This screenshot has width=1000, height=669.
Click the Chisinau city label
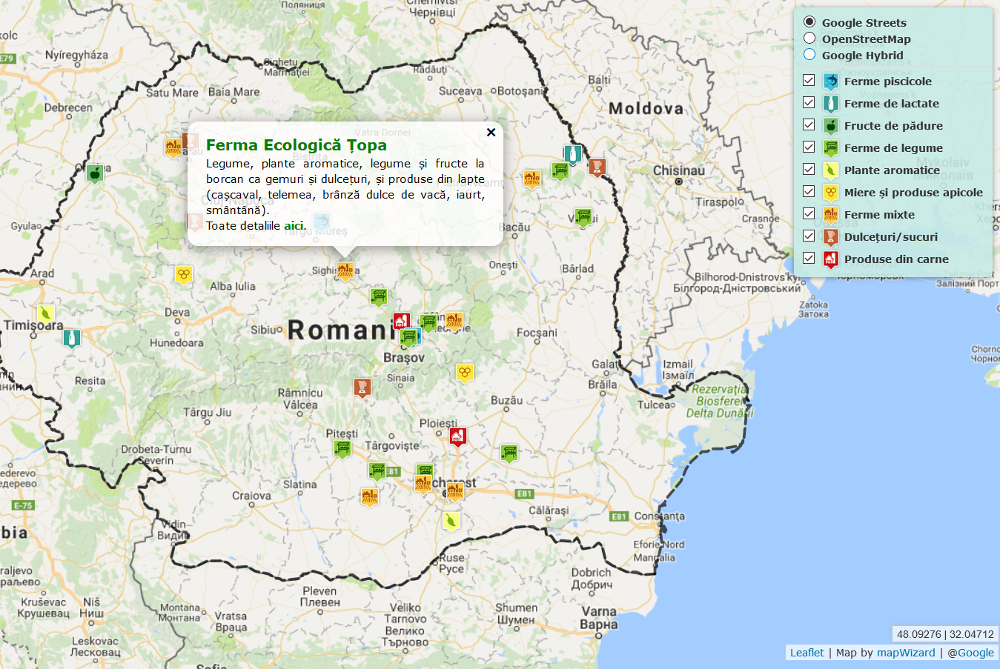tap(679, 170)
